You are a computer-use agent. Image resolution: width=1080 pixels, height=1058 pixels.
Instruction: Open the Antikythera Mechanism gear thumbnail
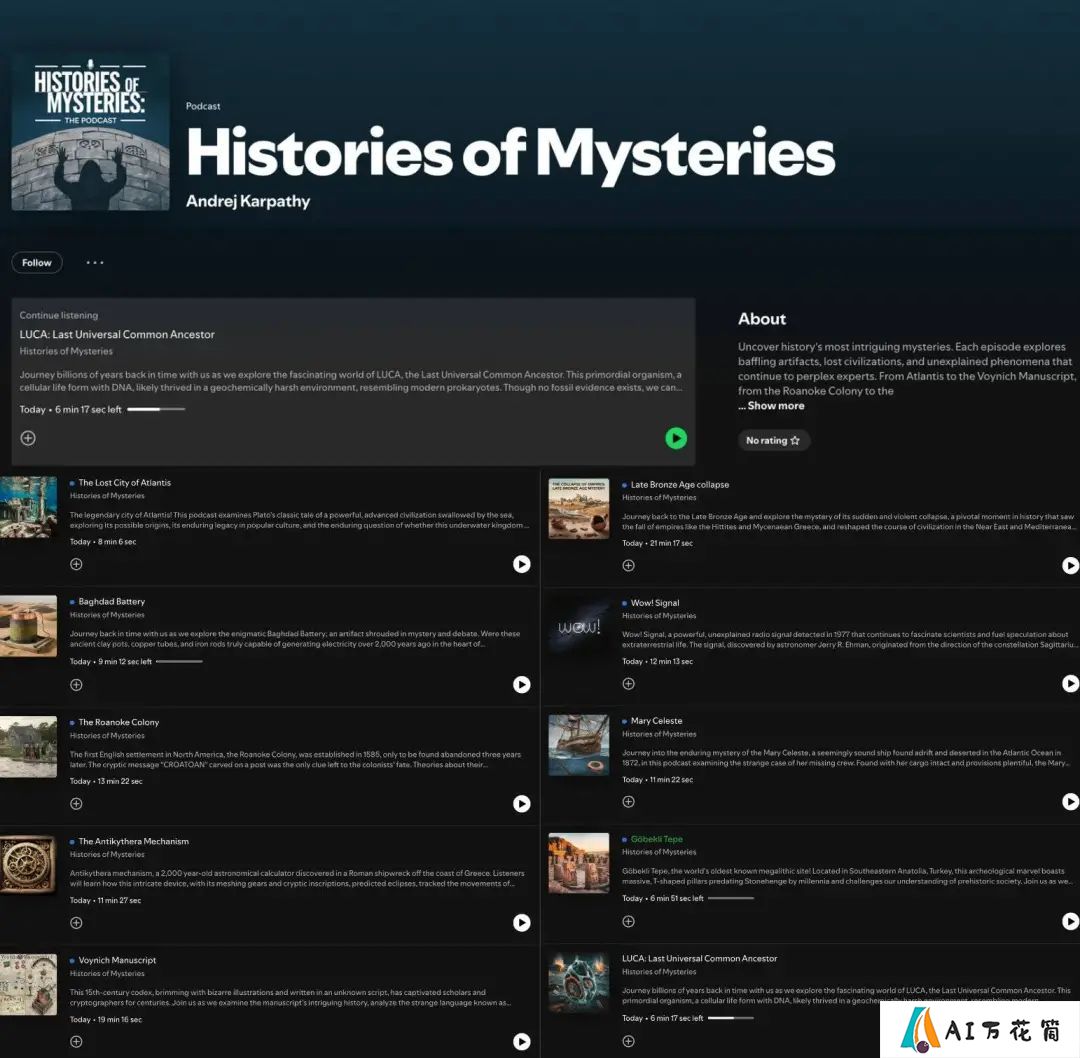(x=28, y=865)
